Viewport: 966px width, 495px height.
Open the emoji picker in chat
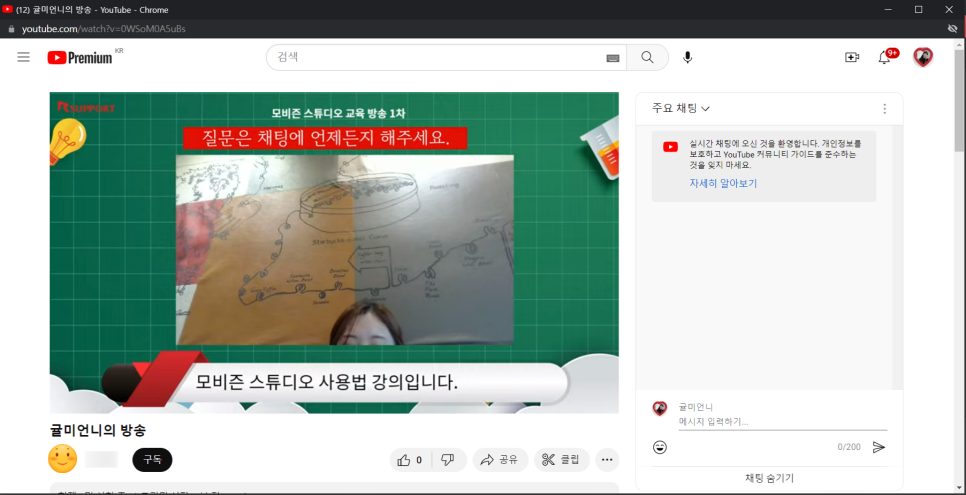pos(660,447)
